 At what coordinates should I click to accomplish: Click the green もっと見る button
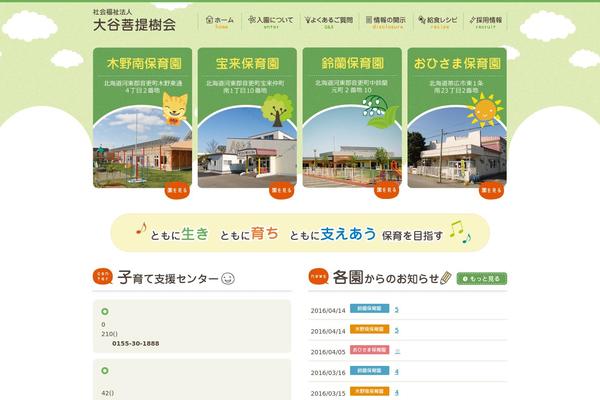point(482,279)
